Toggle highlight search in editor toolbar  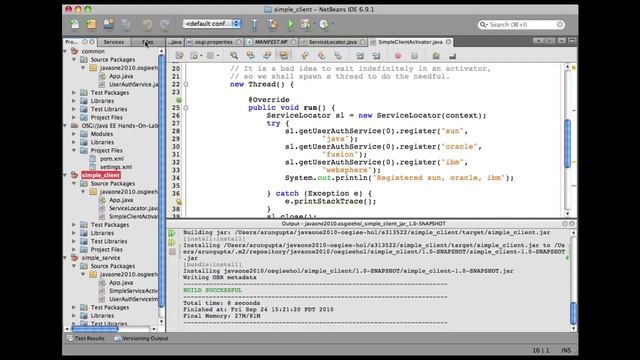pos(284,56)
